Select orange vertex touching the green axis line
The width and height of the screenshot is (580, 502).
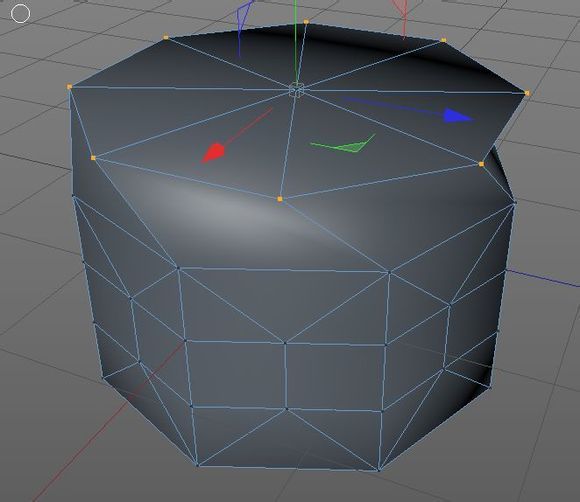coord(306,22)
